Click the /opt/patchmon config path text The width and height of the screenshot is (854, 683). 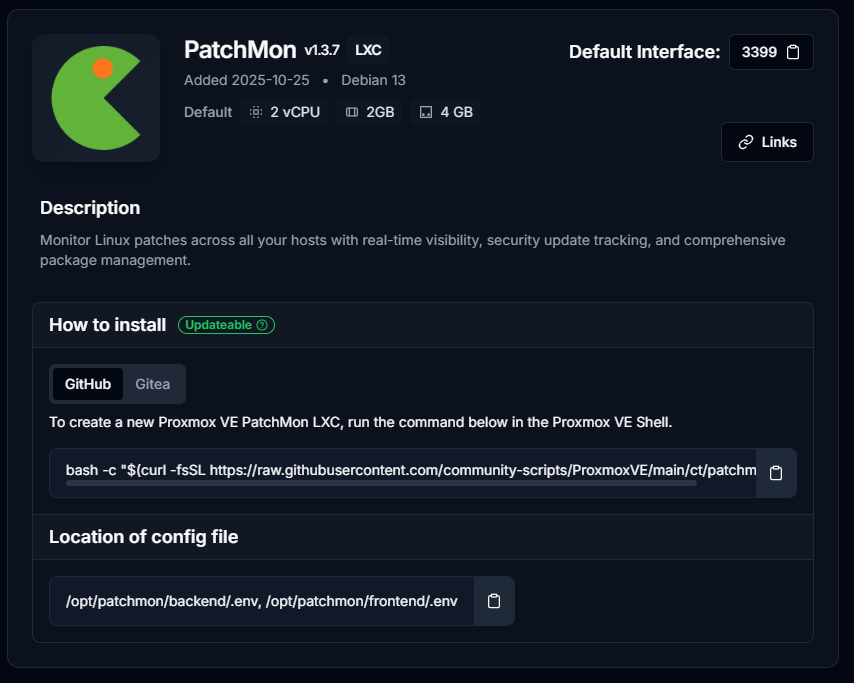[x=261, y=601]
